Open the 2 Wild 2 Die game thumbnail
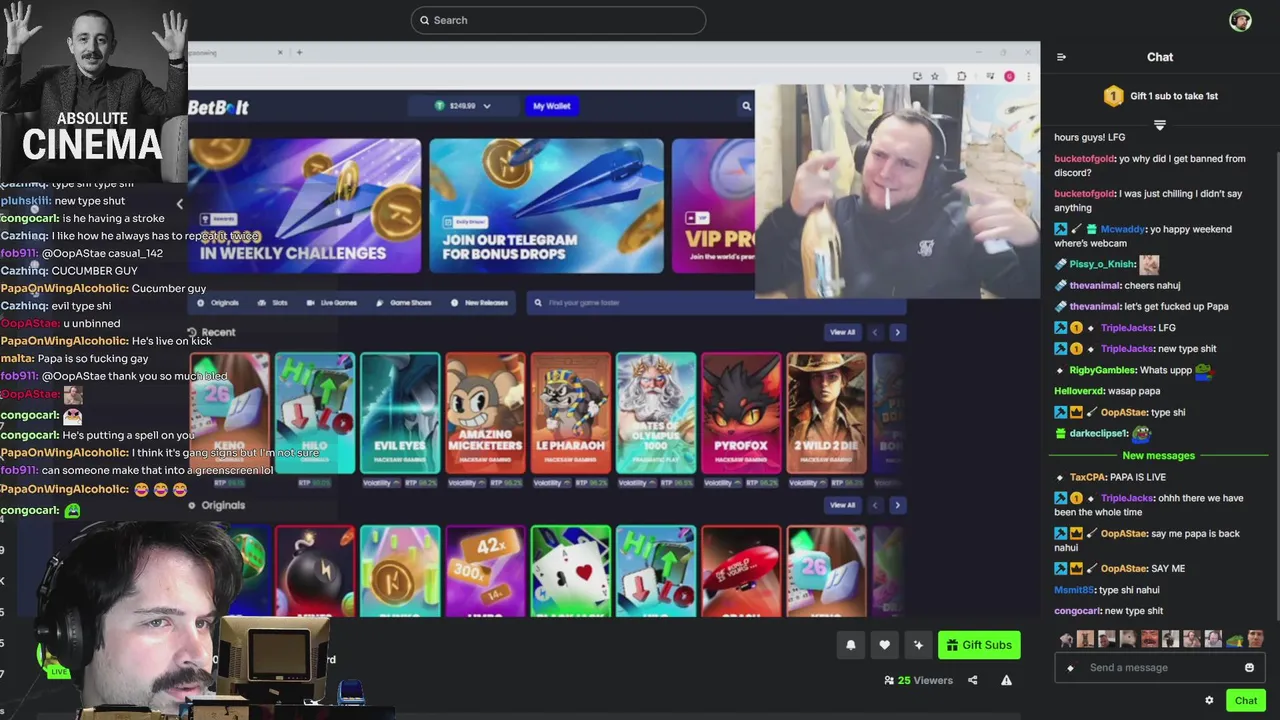1280x720 pixels. (826, 413)
